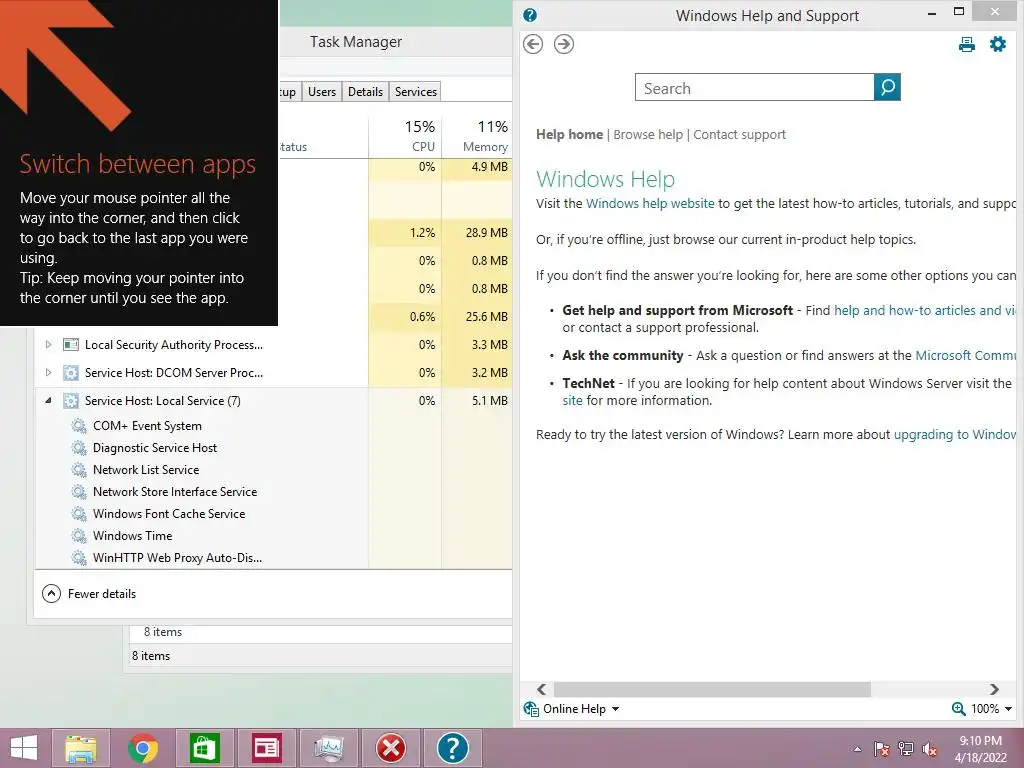Open the Online Help dropdown menu
Image resolution: width=1024 pixels, height=768 pixels.
[x=615, y=709]
